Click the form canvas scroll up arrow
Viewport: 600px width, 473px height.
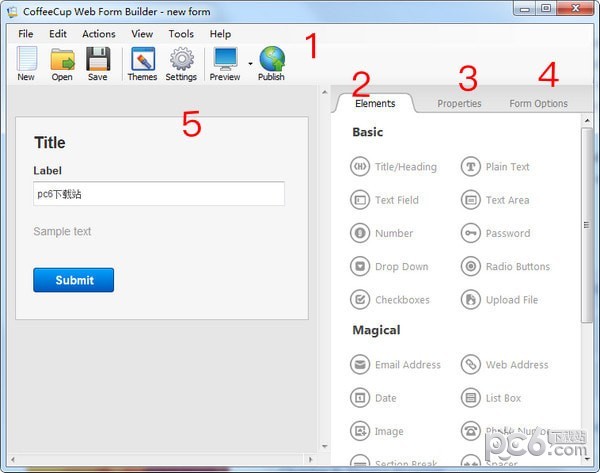(324, 92)
